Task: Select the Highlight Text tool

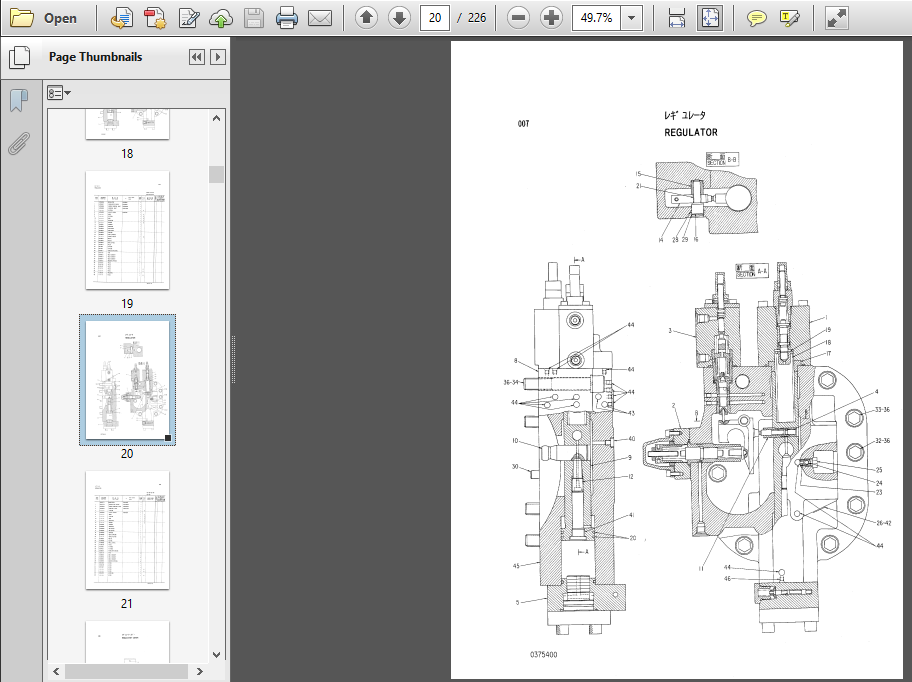Action: (x=789, y=18)
